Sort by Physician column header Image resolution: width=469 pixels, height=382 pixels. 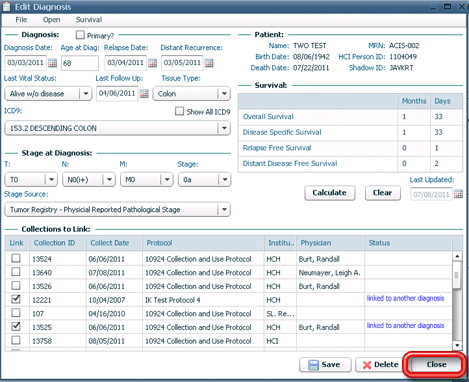point(330,243)
